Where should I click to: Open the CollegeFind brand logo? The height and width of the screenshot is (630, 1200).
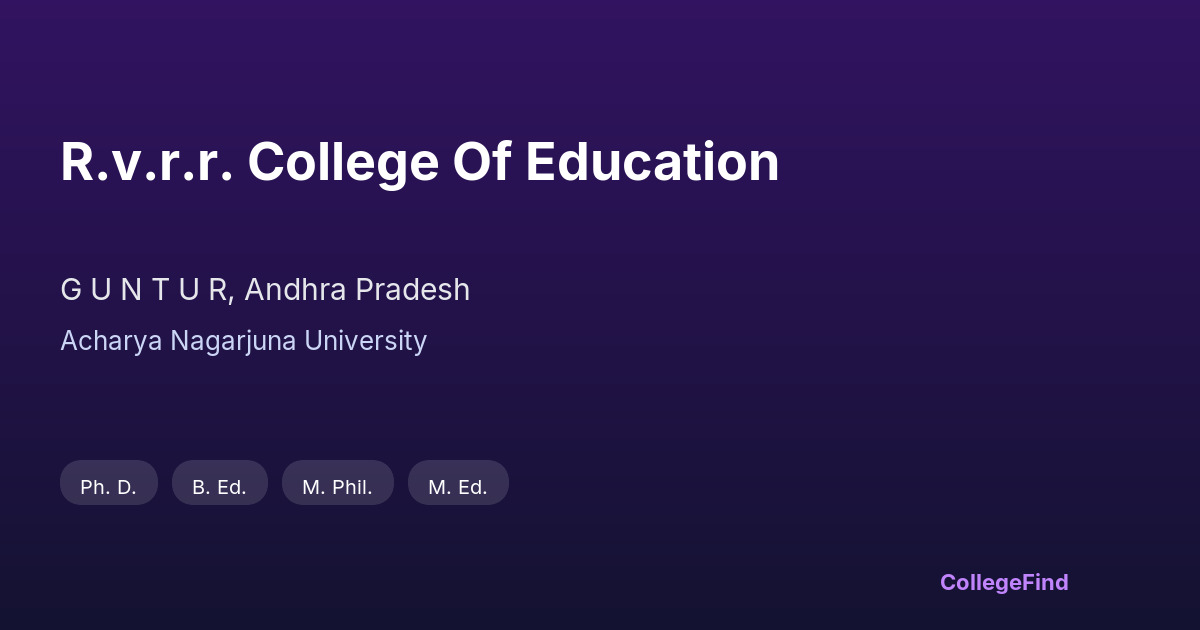coord(1004,582)
